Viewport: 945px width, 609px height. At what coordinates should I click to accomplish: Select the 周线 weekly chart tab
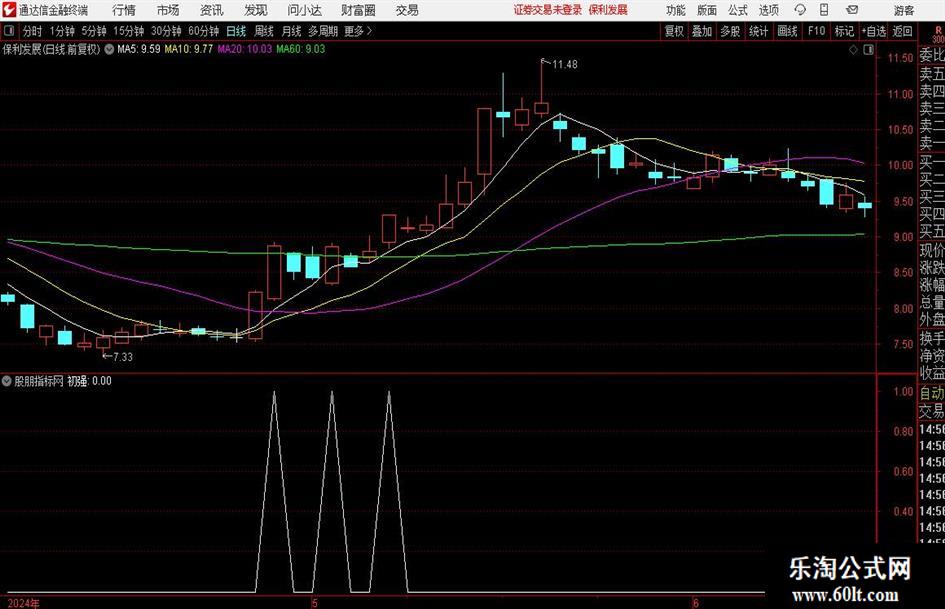click(264, 31)
